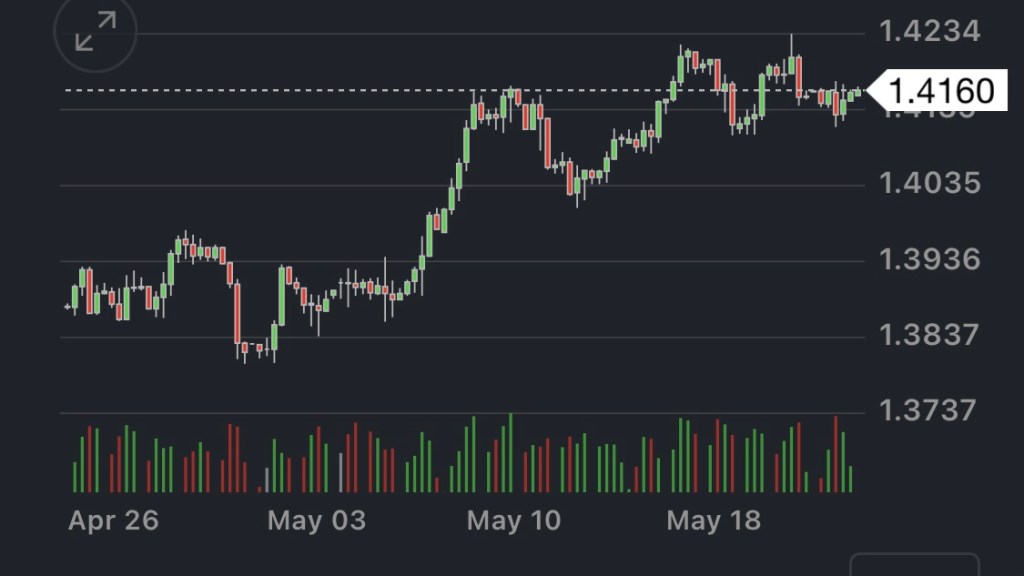This screenshot has height=576, width=1024.
Task: Click the last green candle on the chart
Action: [x=857, y=93]
